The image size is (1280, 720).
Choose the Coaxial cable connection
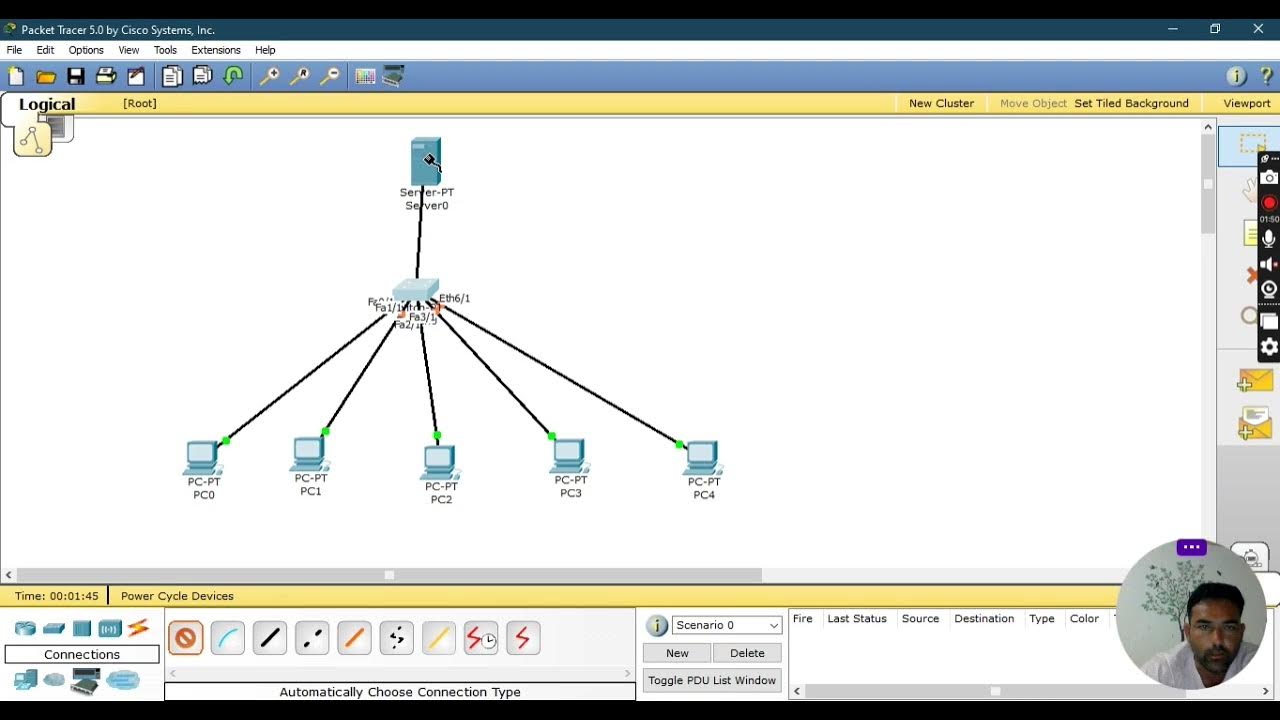[438, 638]
